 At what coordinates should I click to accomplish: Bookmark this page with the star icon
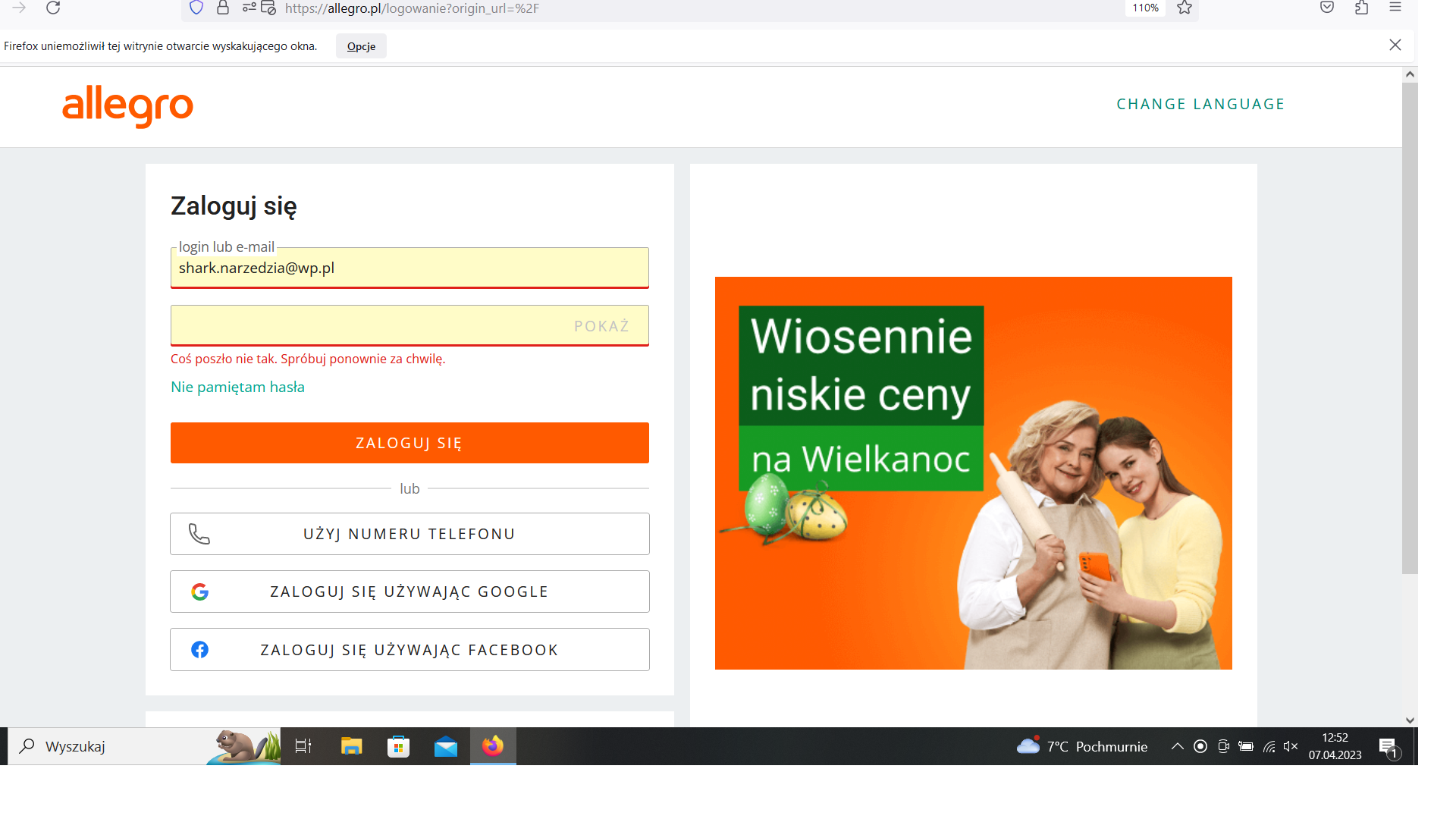(1185, 8)
